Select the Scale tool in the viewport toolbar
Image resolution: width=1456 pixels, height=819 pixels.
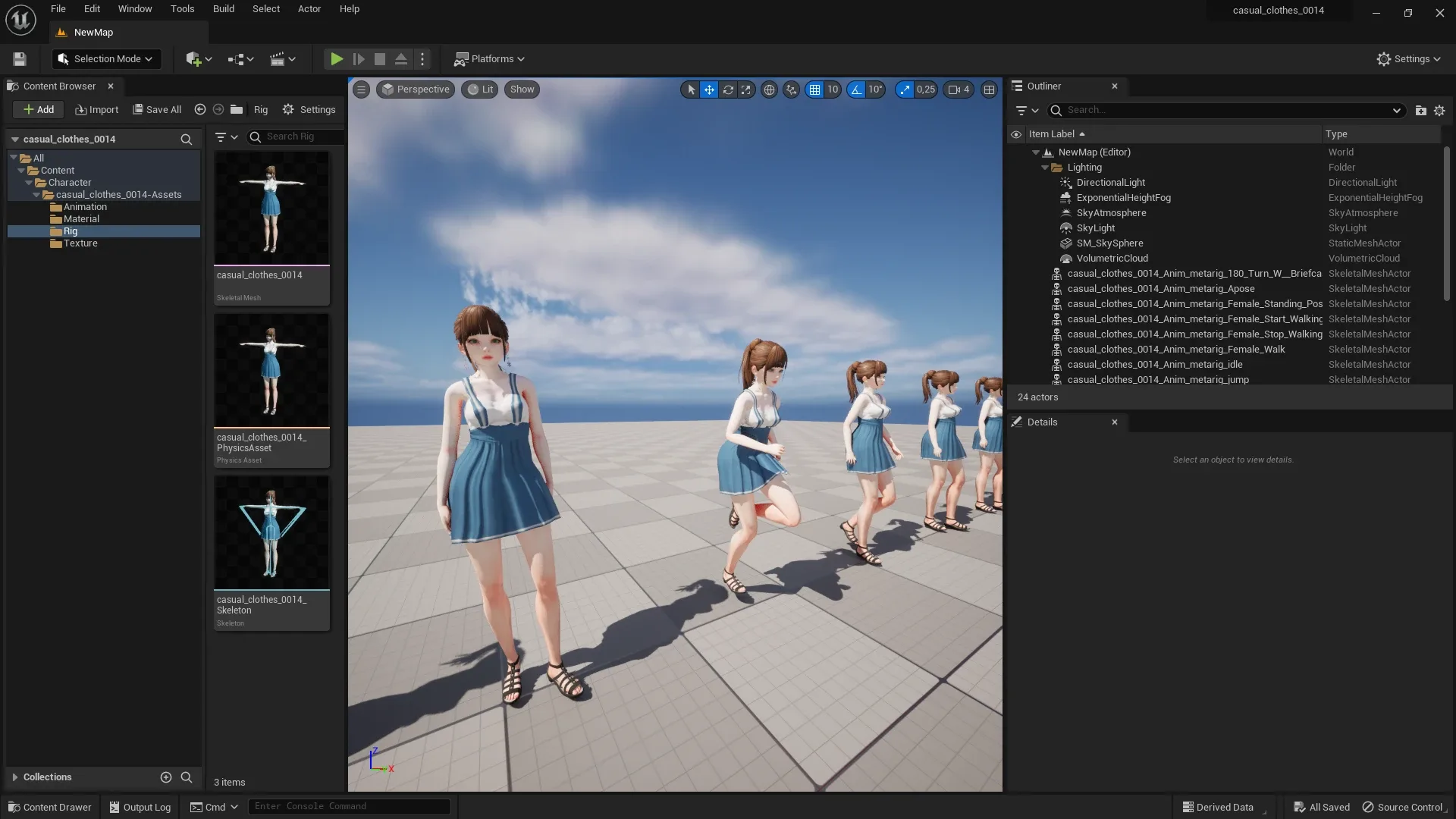(746, 89)
